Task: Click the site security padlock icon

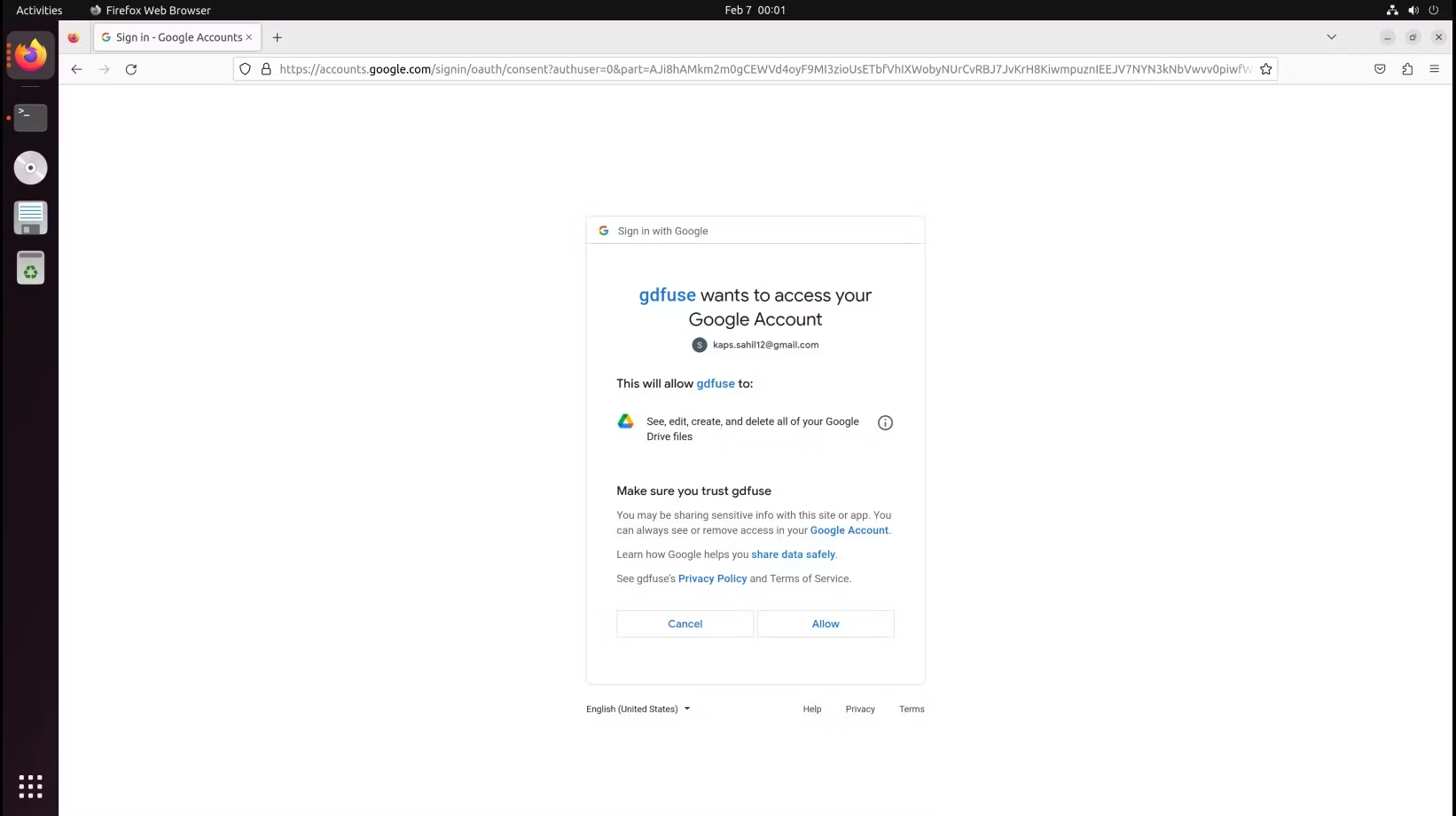Action: pyautogui.click(x=266, y=69)
